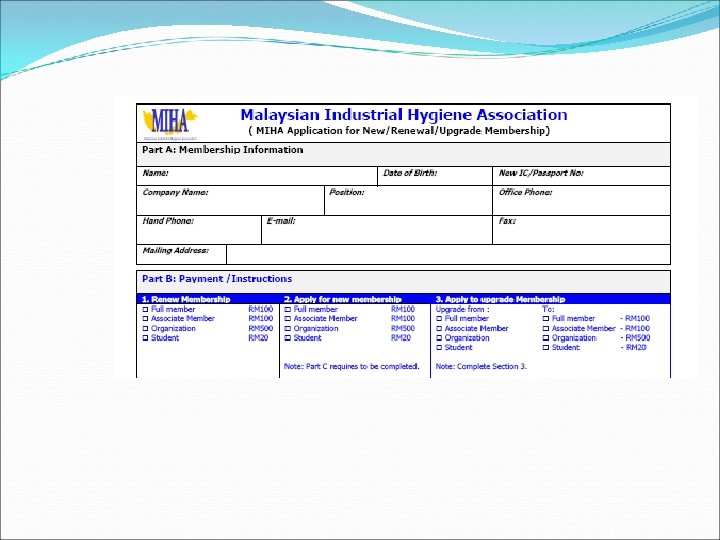This screenshot has height=540, width=720.
Task: Click the Date of Birth field
Action: 435,176
